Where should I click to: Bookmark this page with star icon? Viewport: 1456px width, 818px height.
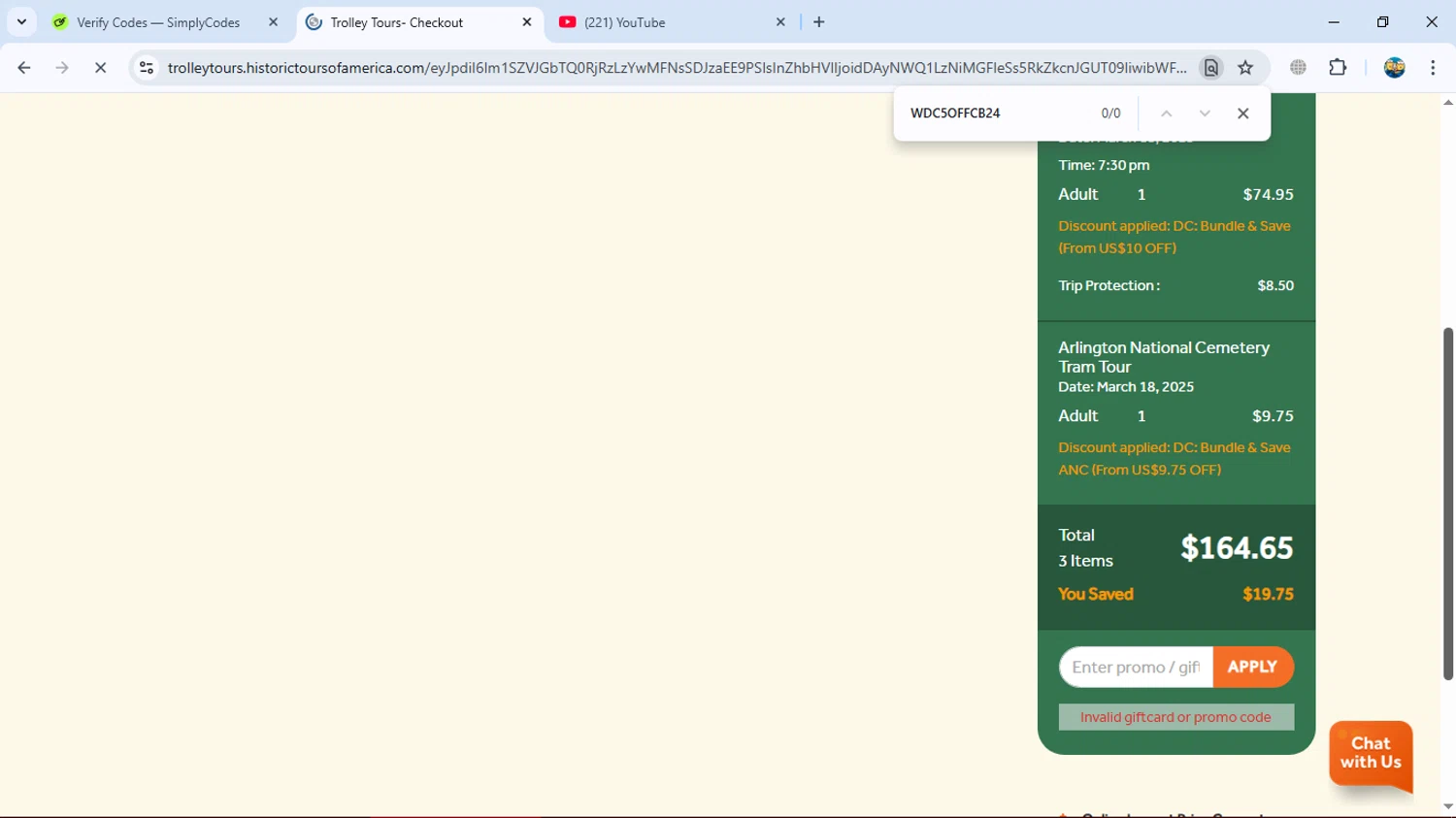1245,68
